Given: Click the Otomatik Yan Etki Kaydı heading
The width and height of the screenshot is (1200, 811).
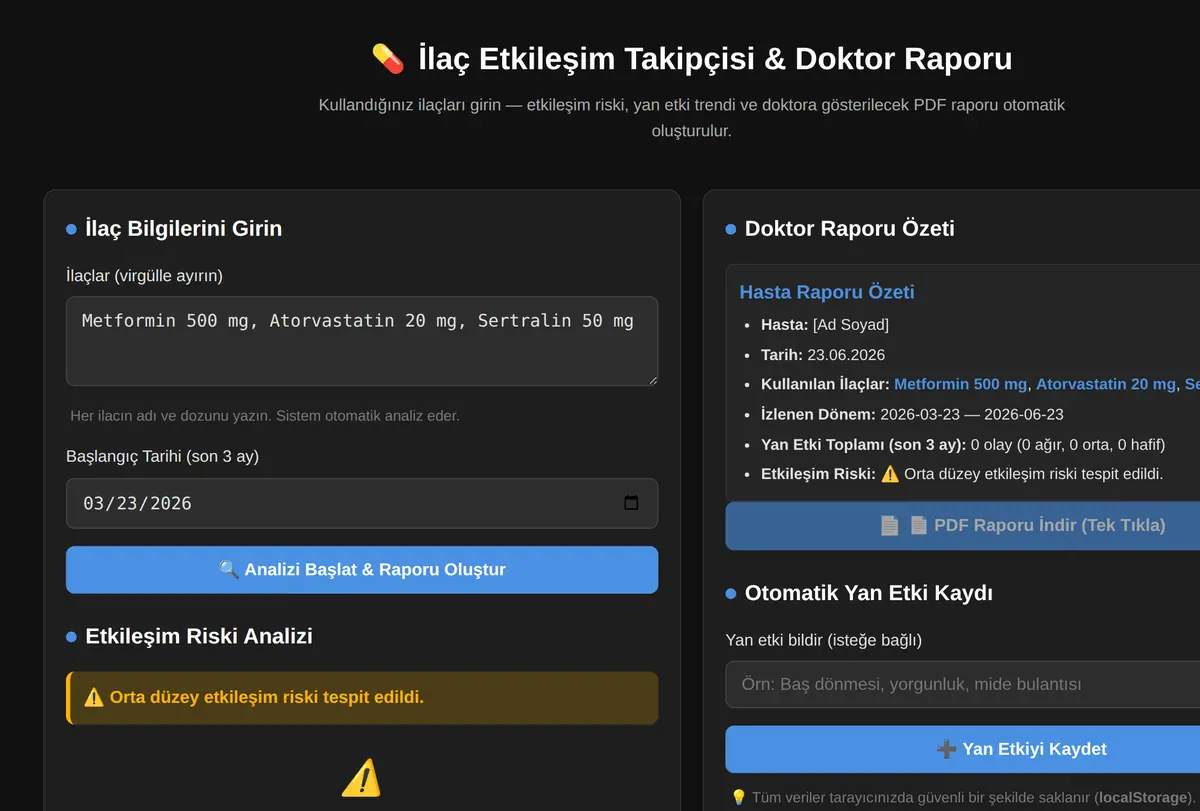Looking at the screenshot, I should coord(869,593).
